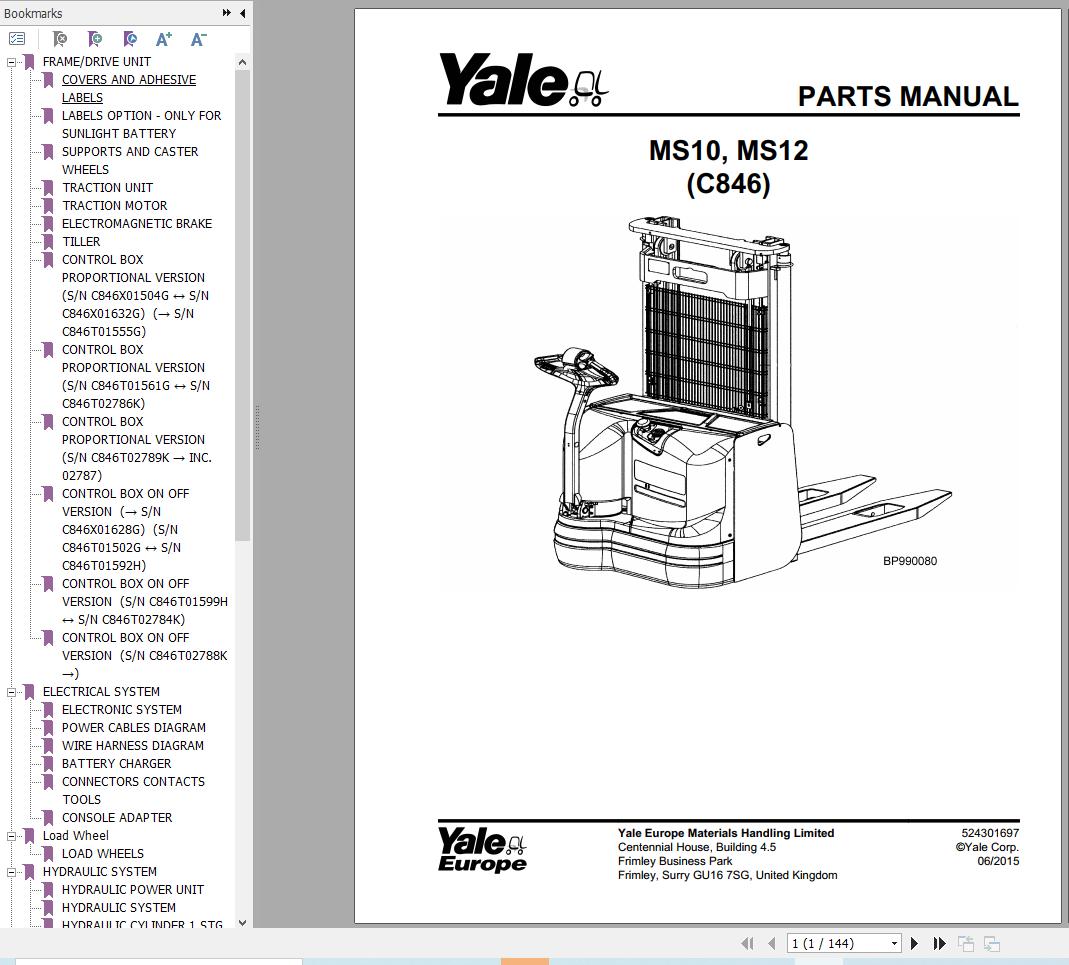The image size is (1069, 965).
Task: Click inside the page number input field
Action: point(830,943)
